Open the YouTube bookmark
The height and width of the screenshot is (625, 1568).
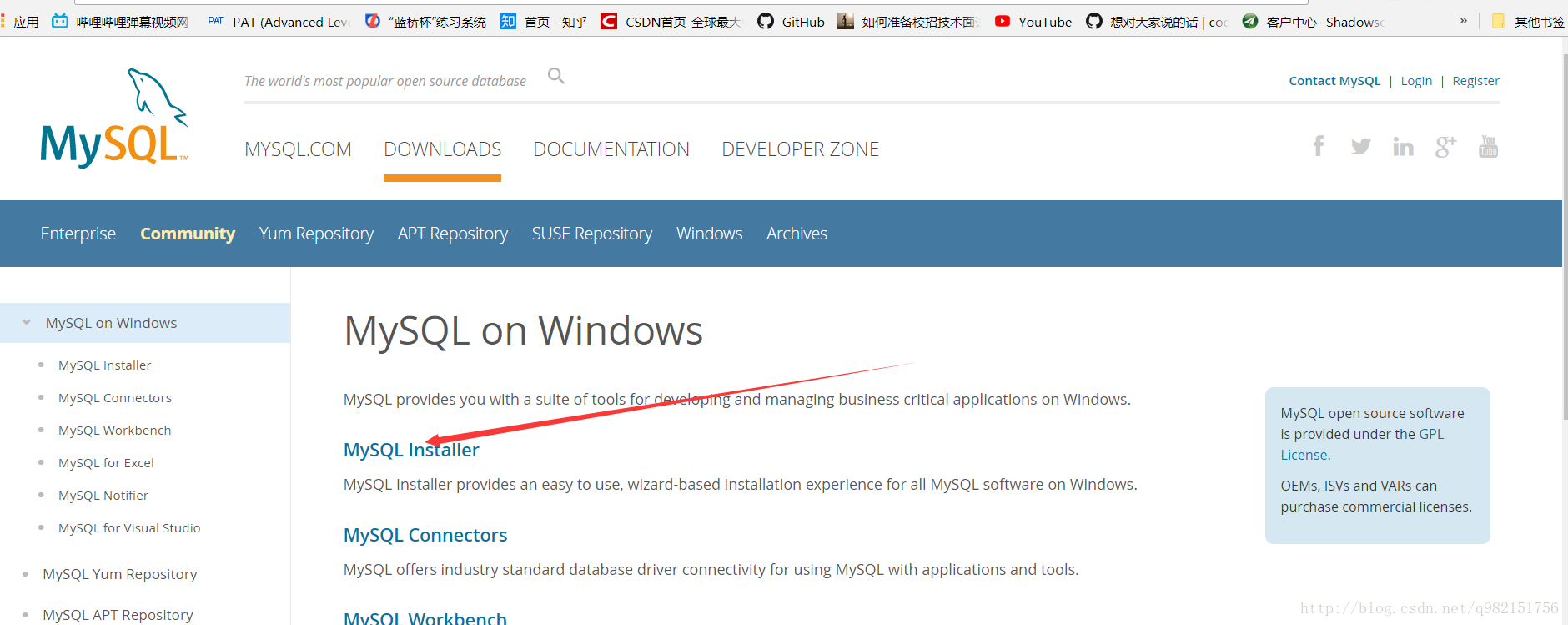(1033, 22)
